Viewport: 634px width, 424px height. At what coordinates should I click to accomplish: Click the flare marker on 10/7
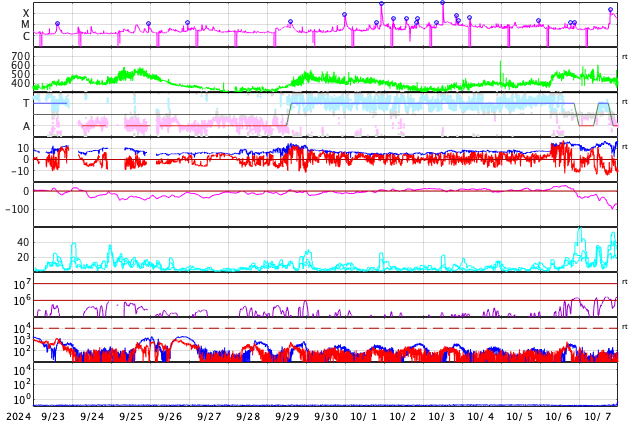click(x=610, y=10)
